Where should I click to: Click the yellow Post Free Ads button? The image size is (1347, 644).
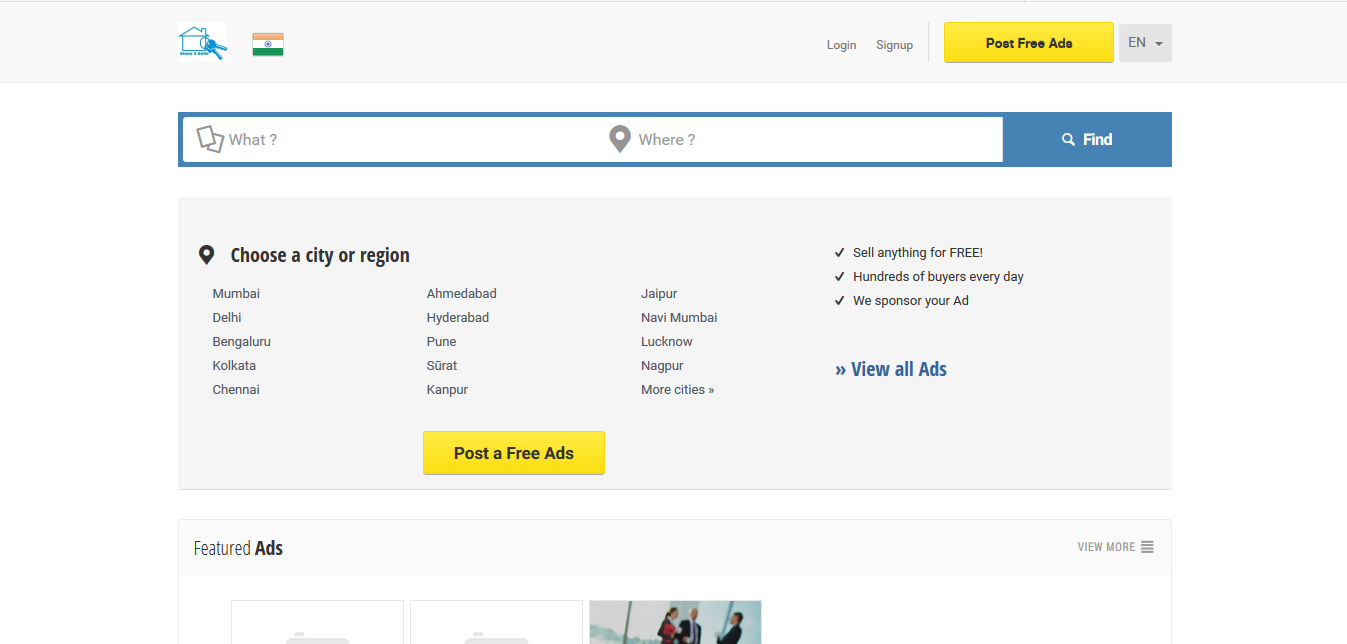tap(1028, 42)
